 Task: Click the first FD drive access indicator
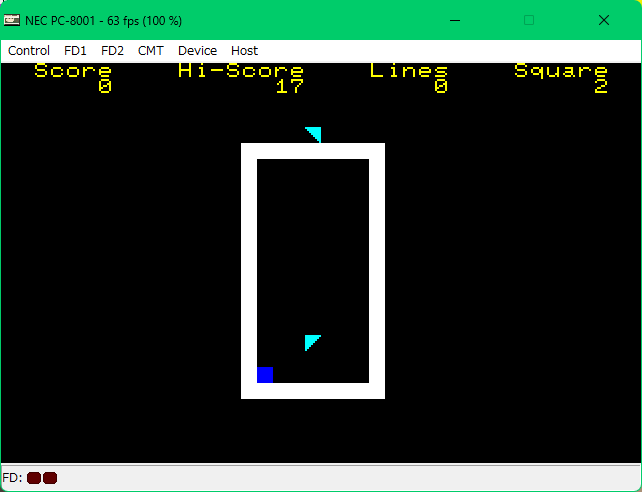pyautogui.click(x=34, y=478)
